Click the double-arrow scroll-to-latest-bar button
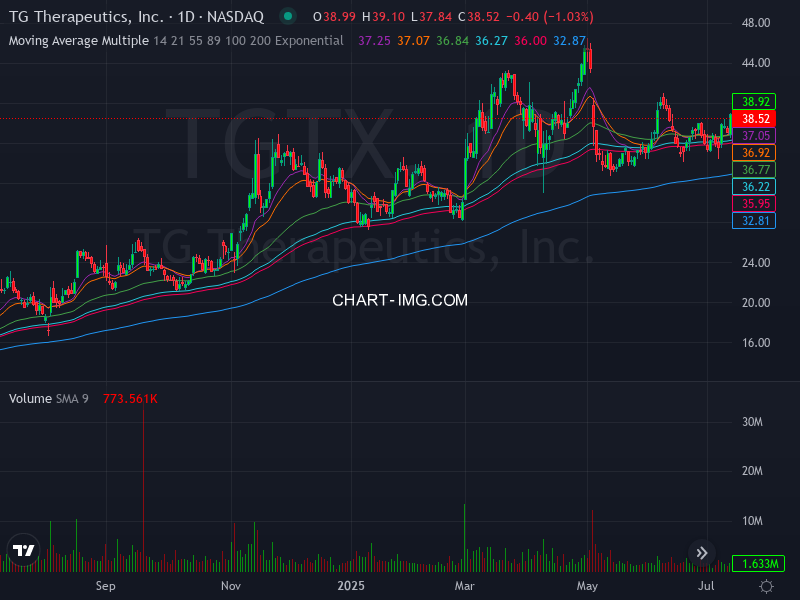The height and width of the screenshot is (600, 800). pyautogui.click(x=702, y=552)
